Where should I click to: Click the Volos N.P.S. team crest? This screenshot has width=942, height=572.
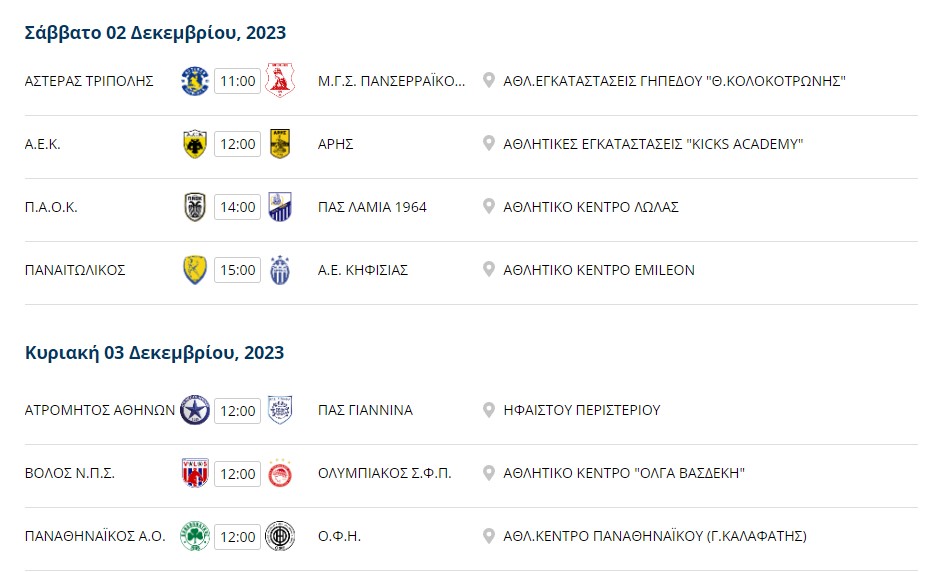pyautogui.click(x=195, y=473)
